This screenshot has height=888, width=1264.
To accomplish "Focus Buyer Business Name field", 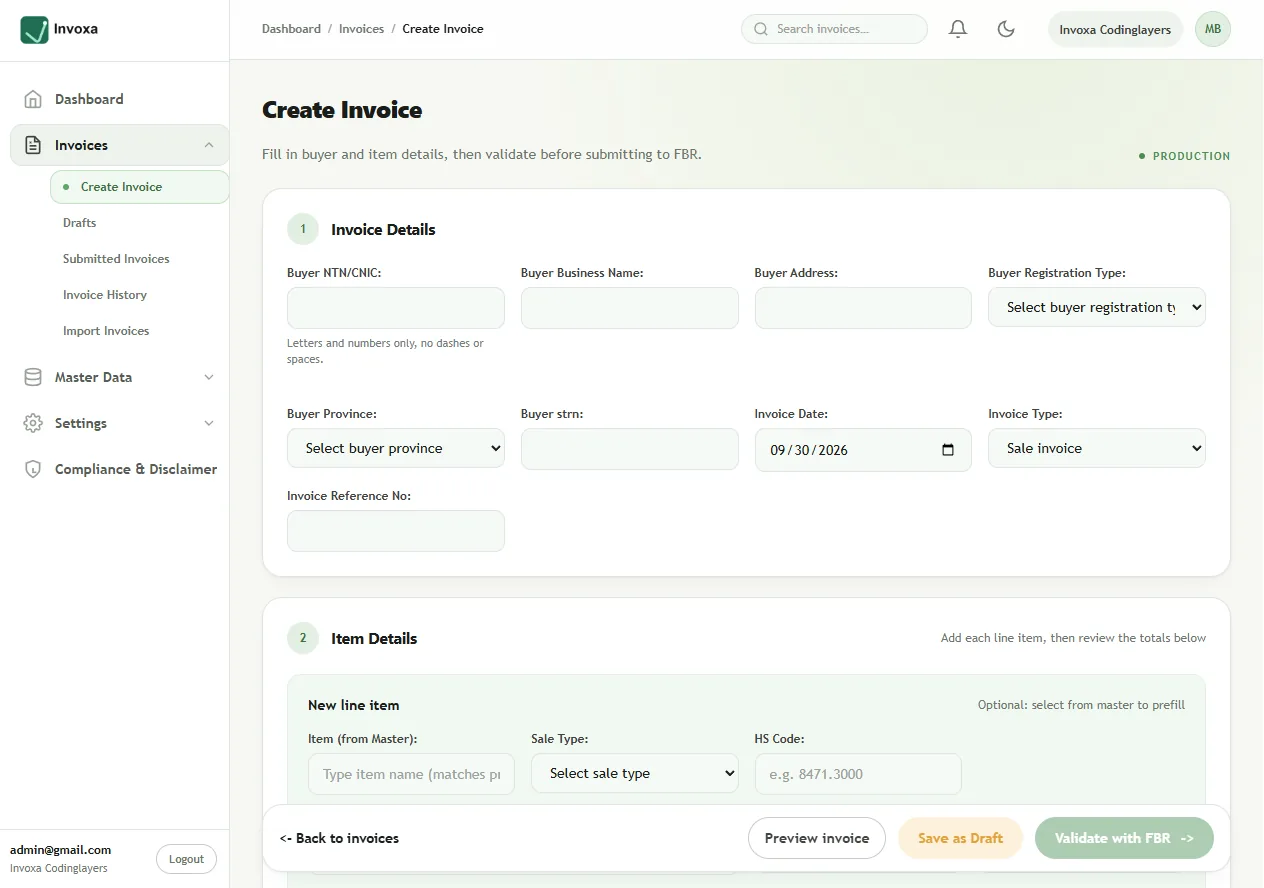I will [x=630, y=308].
